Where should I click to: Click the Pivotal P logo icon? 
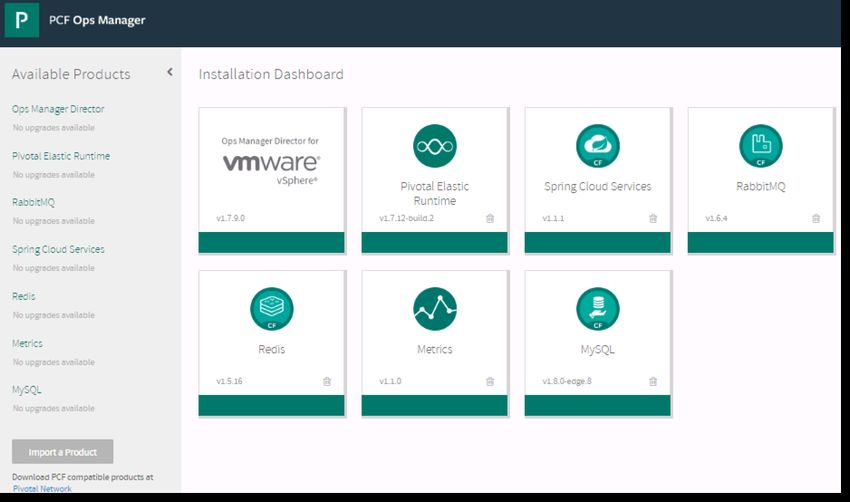point(22,21)
